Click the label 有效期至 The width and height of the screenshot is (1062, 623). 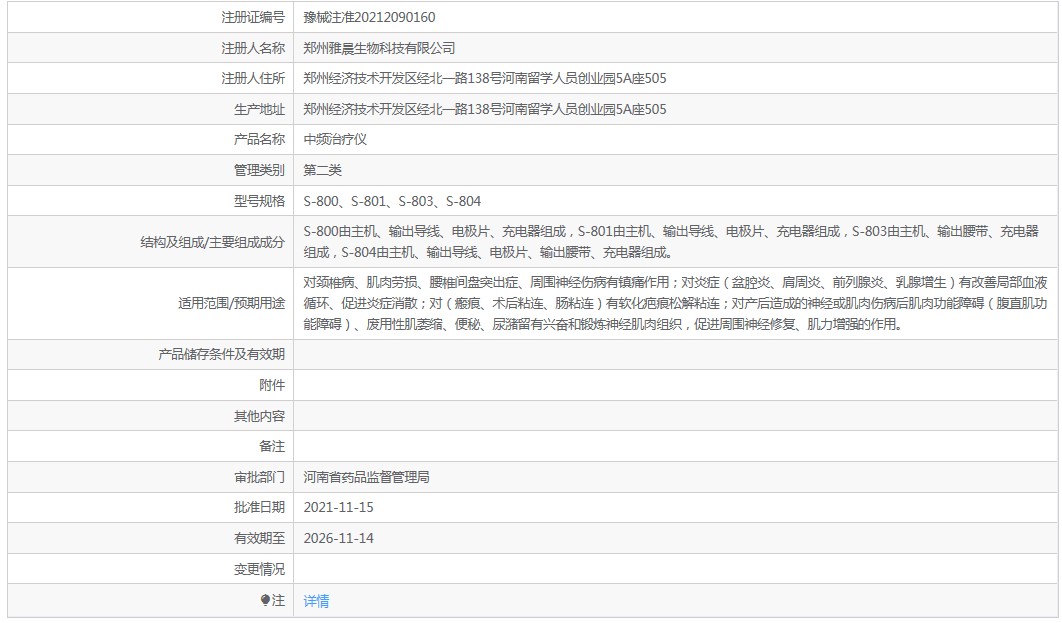click(259, 538)
